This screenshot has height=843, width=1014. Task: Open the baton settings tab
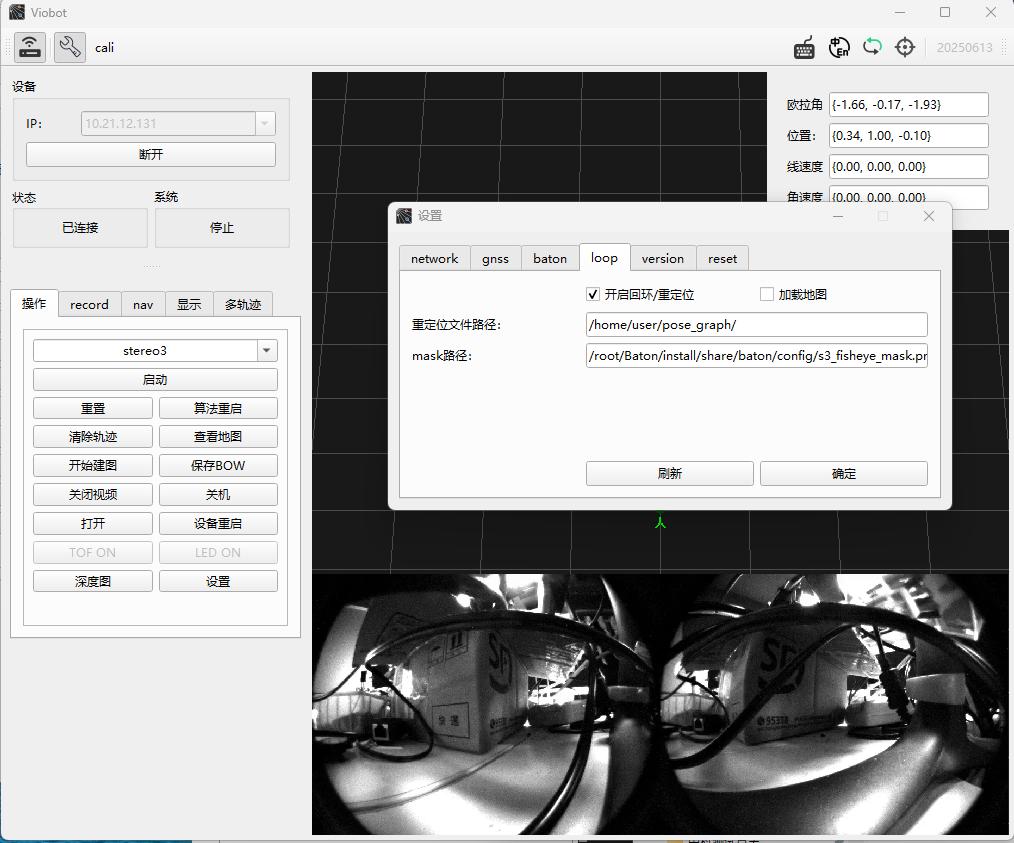[550, 259]
